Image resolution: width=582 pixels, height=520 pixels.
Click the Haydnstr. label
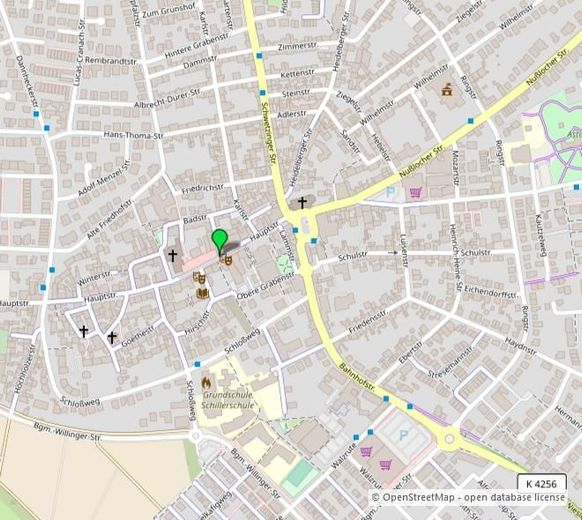coord(520,346)
